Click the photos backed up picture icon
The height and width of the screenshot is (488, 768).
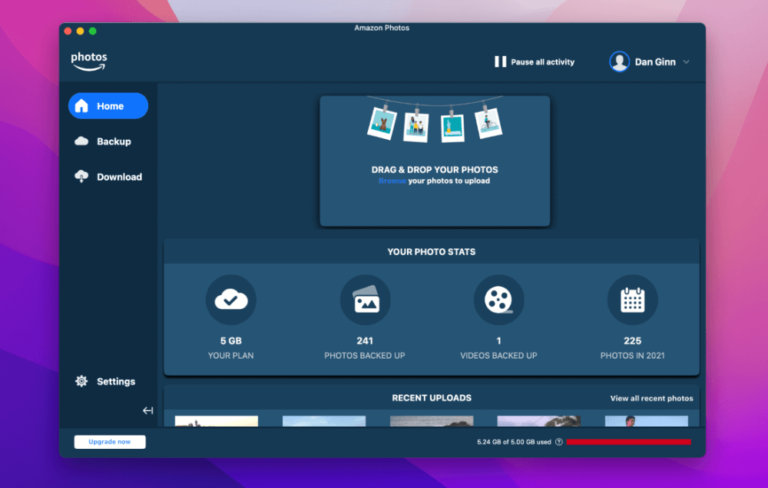(x=365, y=300)
